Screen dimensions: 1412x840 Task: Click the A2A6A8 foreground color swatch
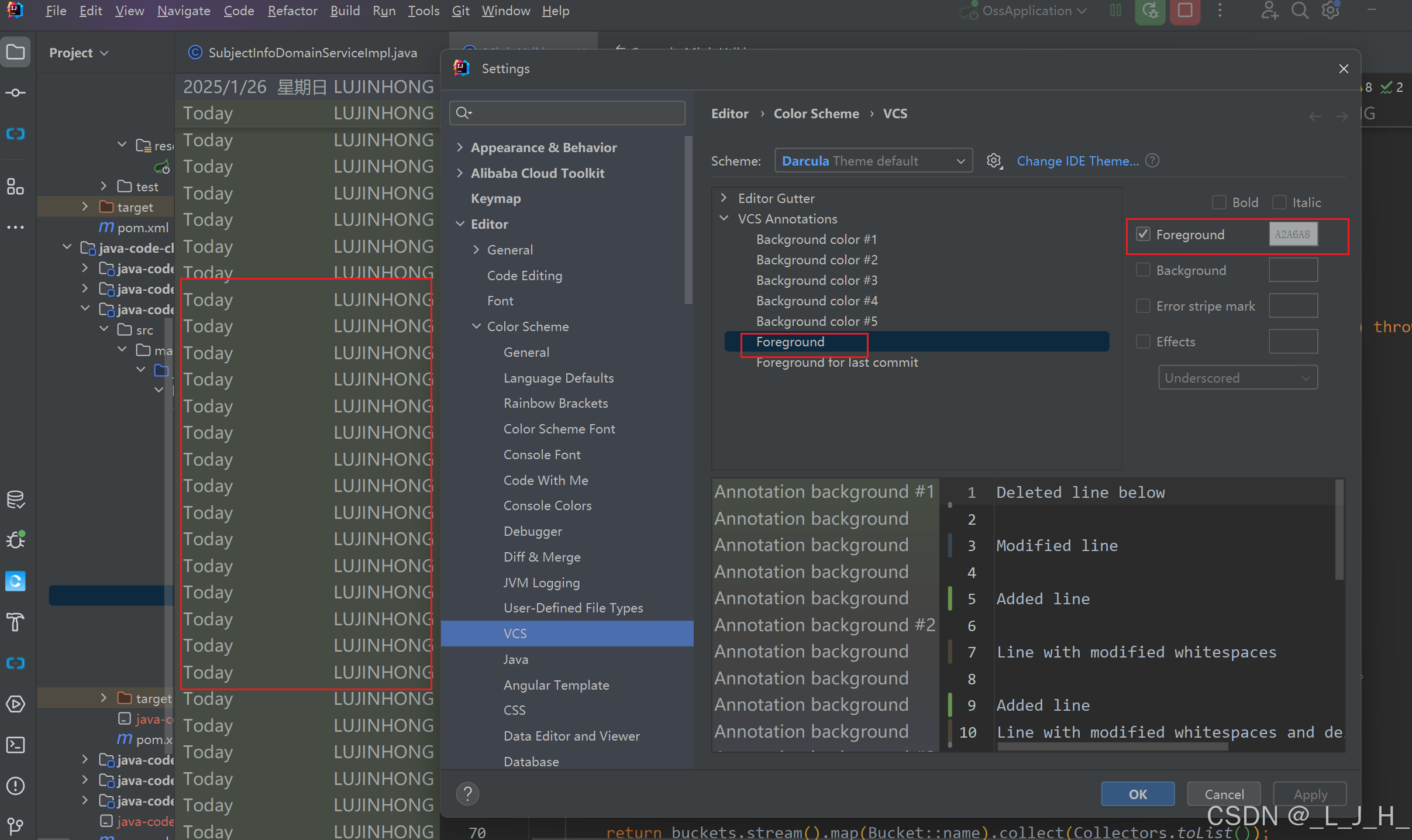point(1293,235)
